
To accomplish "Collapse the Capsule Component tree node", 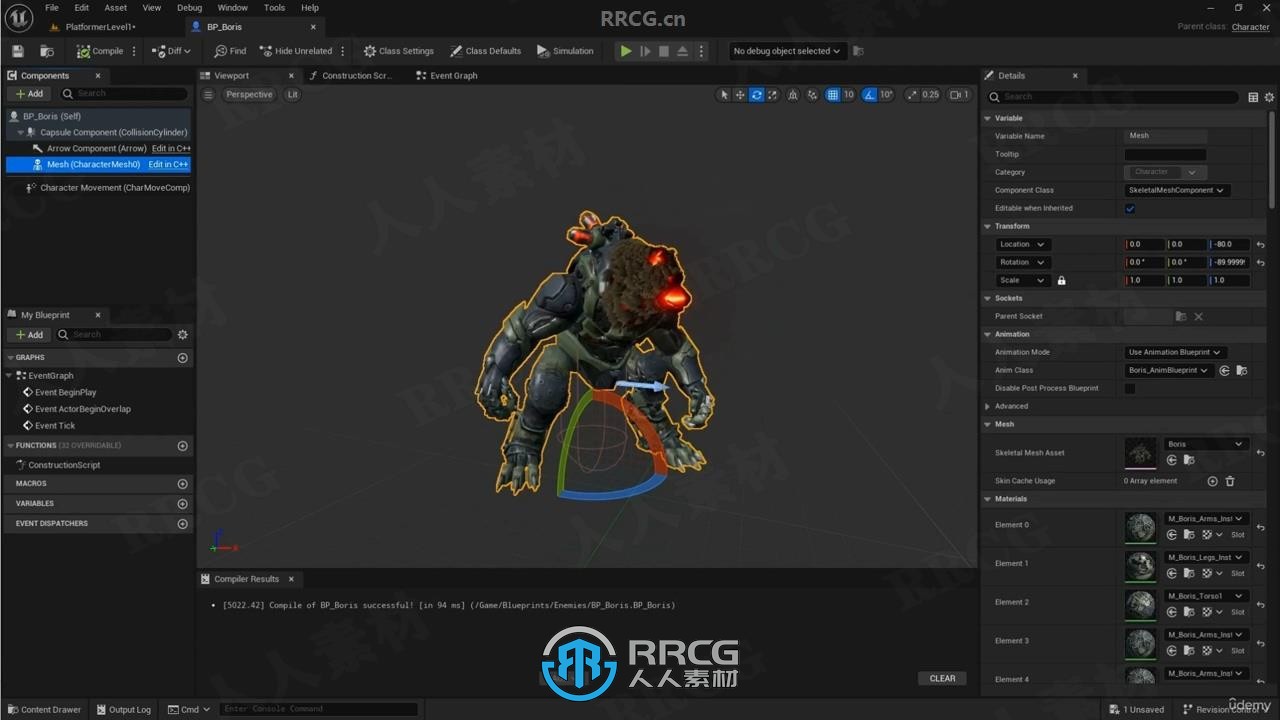I will click(x=20, y=132).
